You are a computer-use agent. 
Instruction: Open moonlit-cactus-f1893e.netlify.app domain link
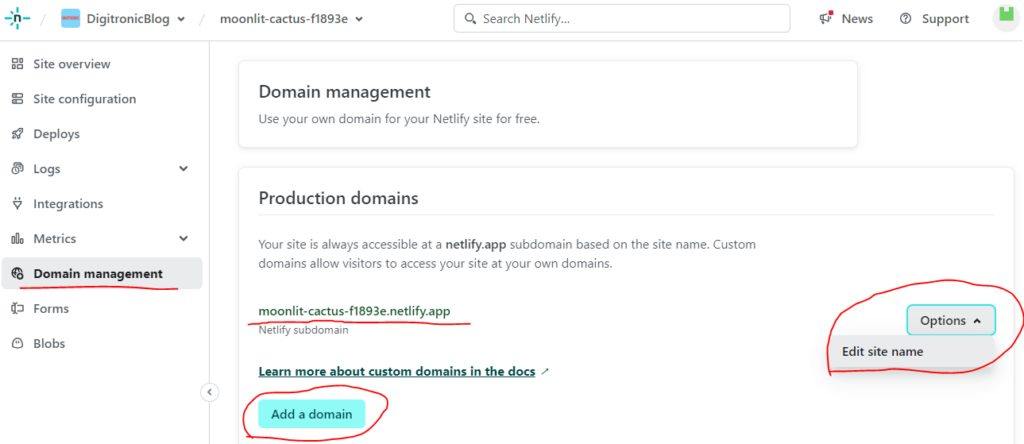[x=355, y=311]
